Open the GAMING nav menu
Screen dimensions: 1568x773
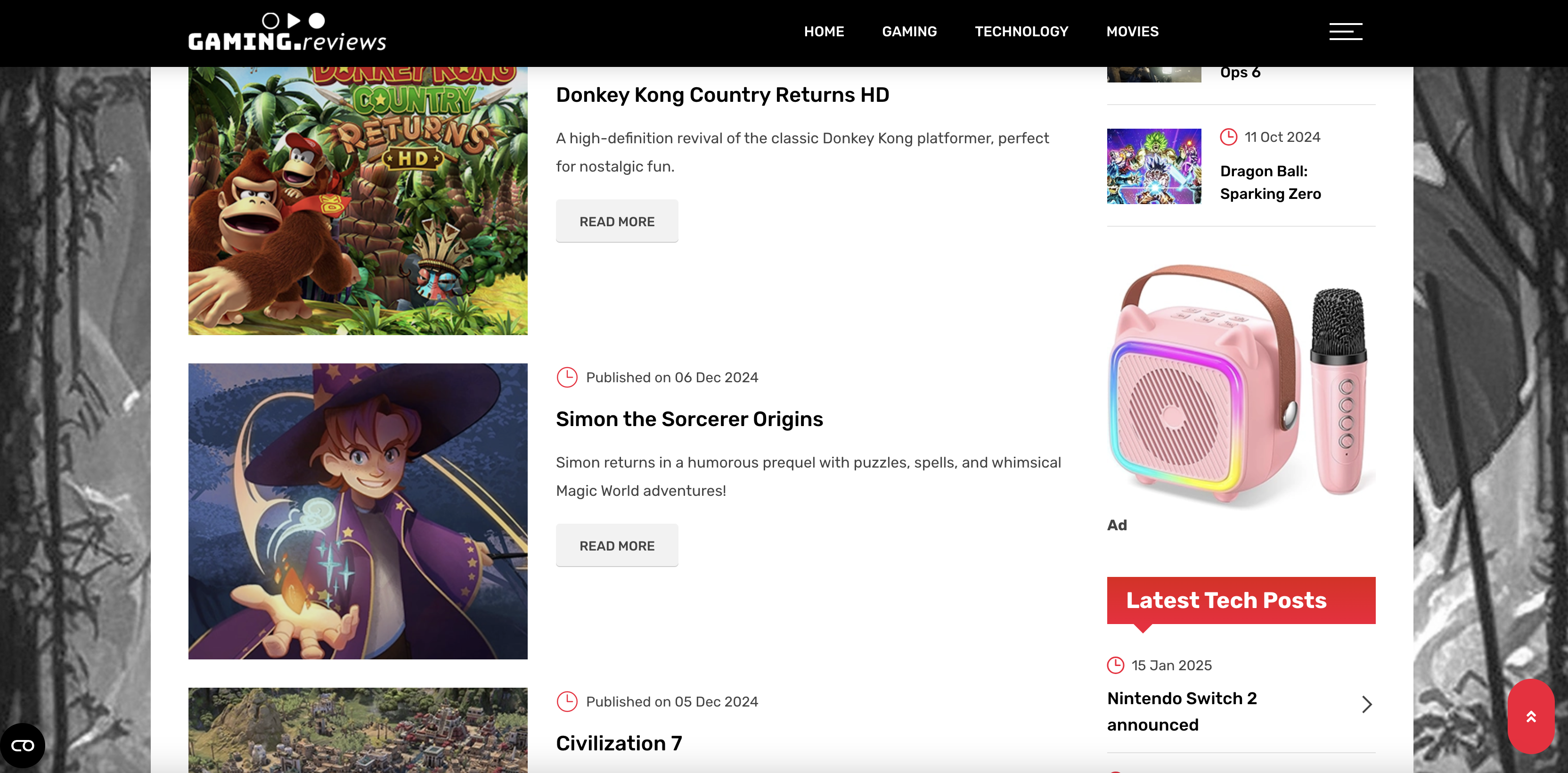coord(909,32)
